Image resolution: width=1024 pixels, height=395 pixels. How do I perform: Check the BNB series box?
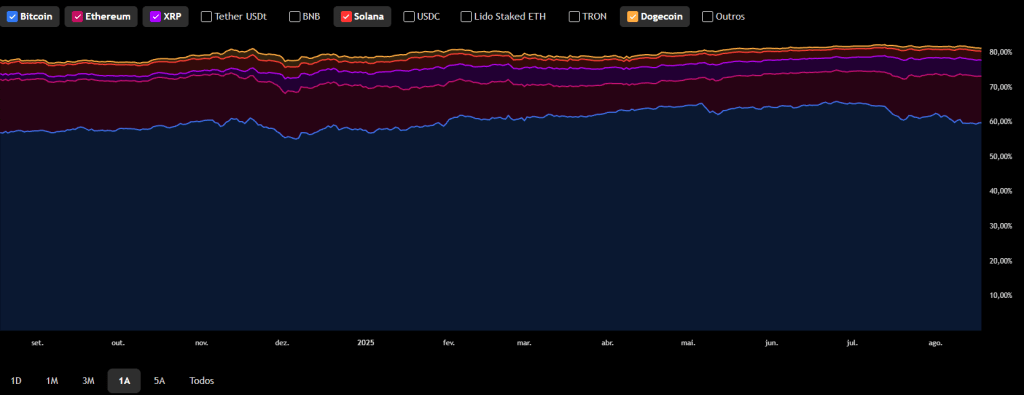(x=294, y=16)
